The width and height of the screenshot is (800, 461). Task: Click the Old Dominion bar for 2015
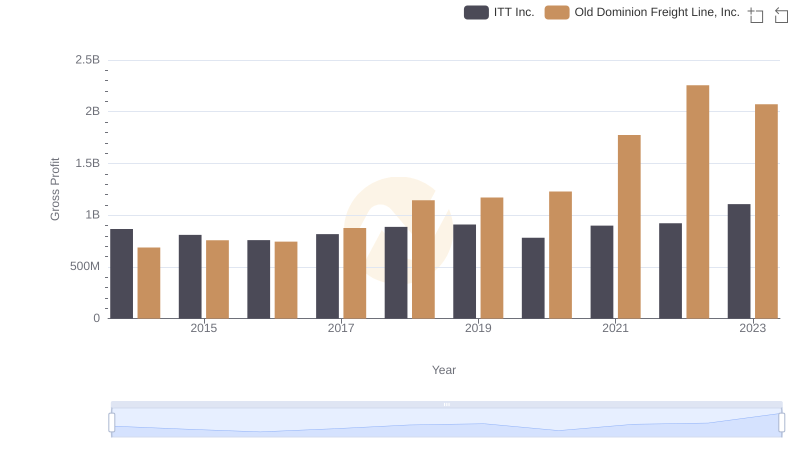[x=217, y=279]
